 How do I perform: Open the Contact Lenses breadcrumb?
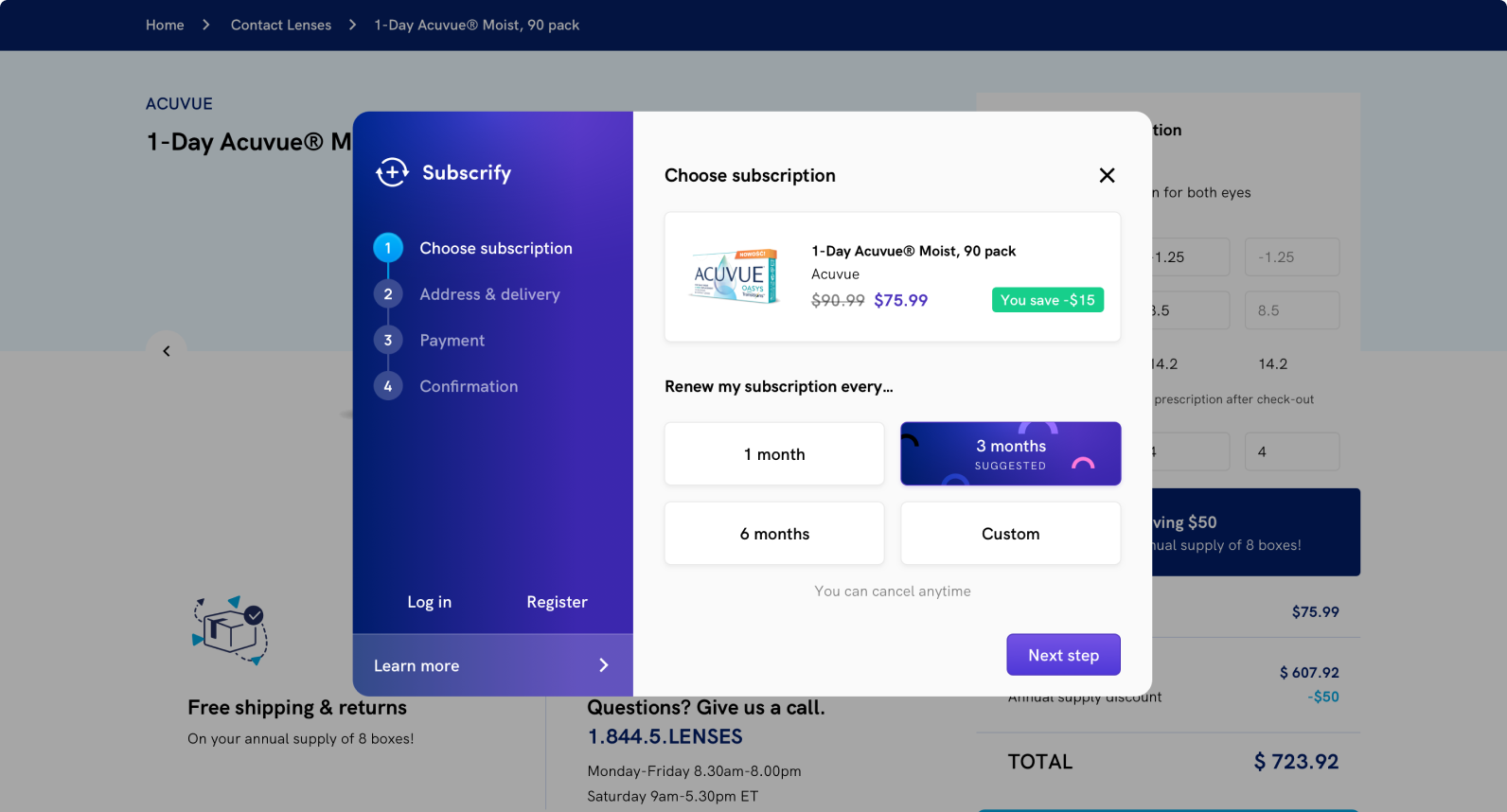pos(281,25)
